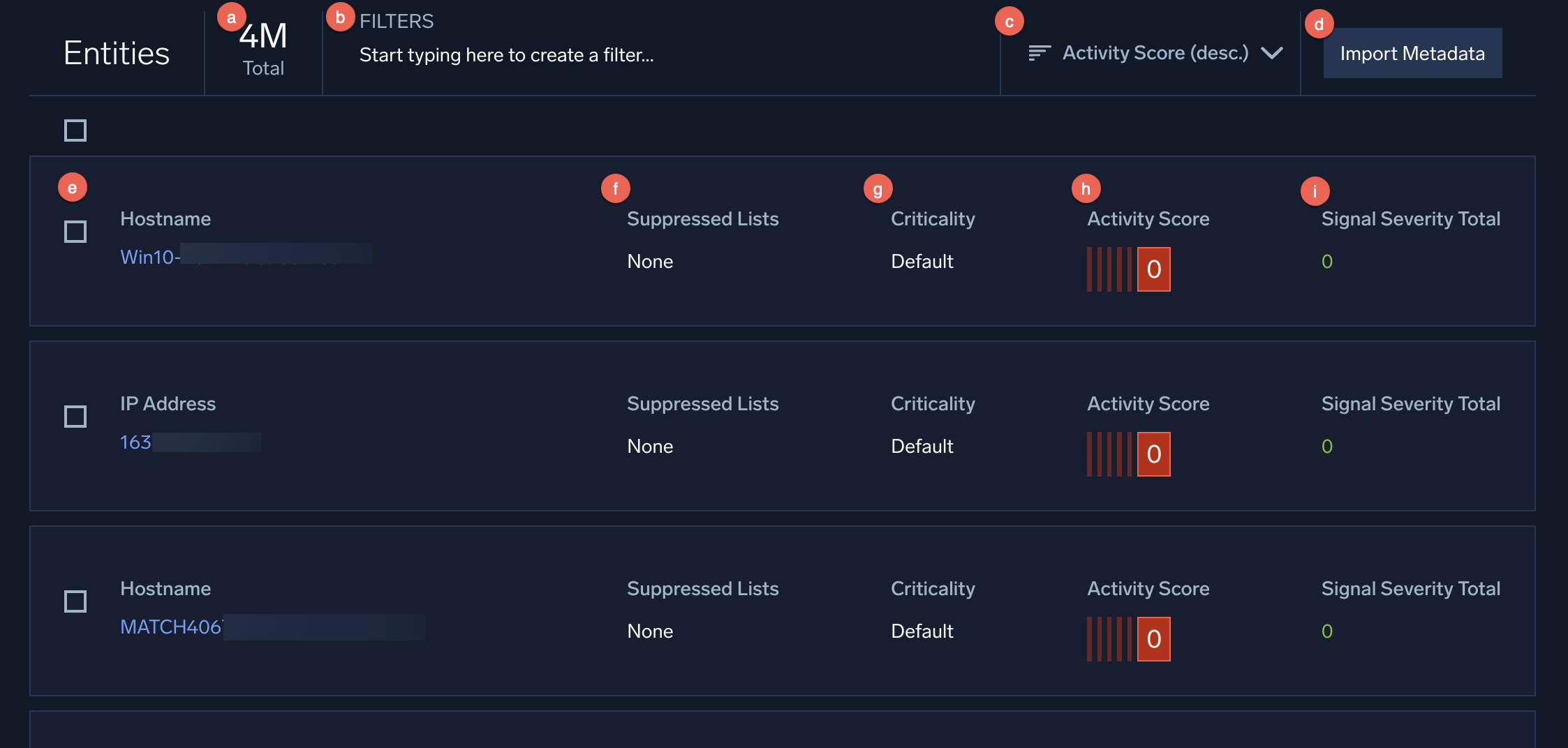The height and width of the screenshot is (748, 1568).
Task: Check the checkbox on the Win10 hostname row
Action: (x=75, y=232)
